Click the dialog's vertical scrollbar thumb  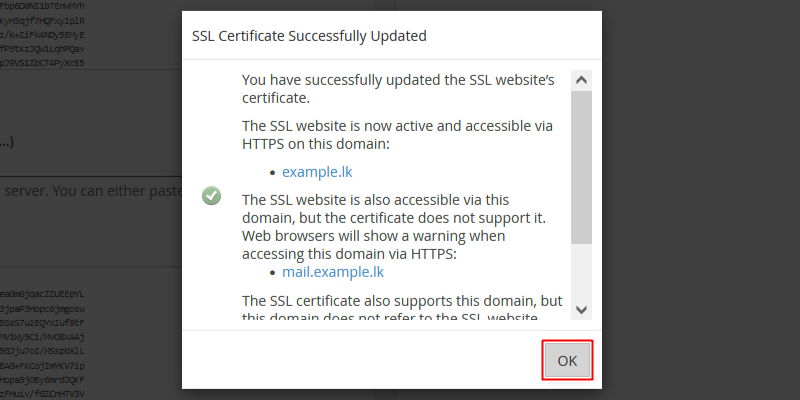pos(581,167)
